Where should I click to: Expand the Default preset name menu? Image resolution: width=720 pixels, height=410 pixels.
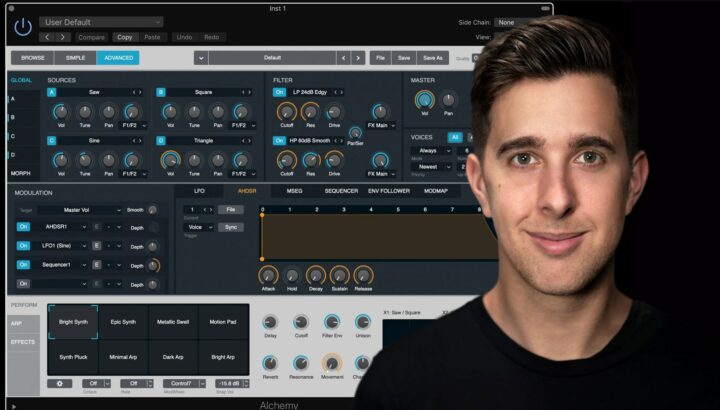coord(200,58)
